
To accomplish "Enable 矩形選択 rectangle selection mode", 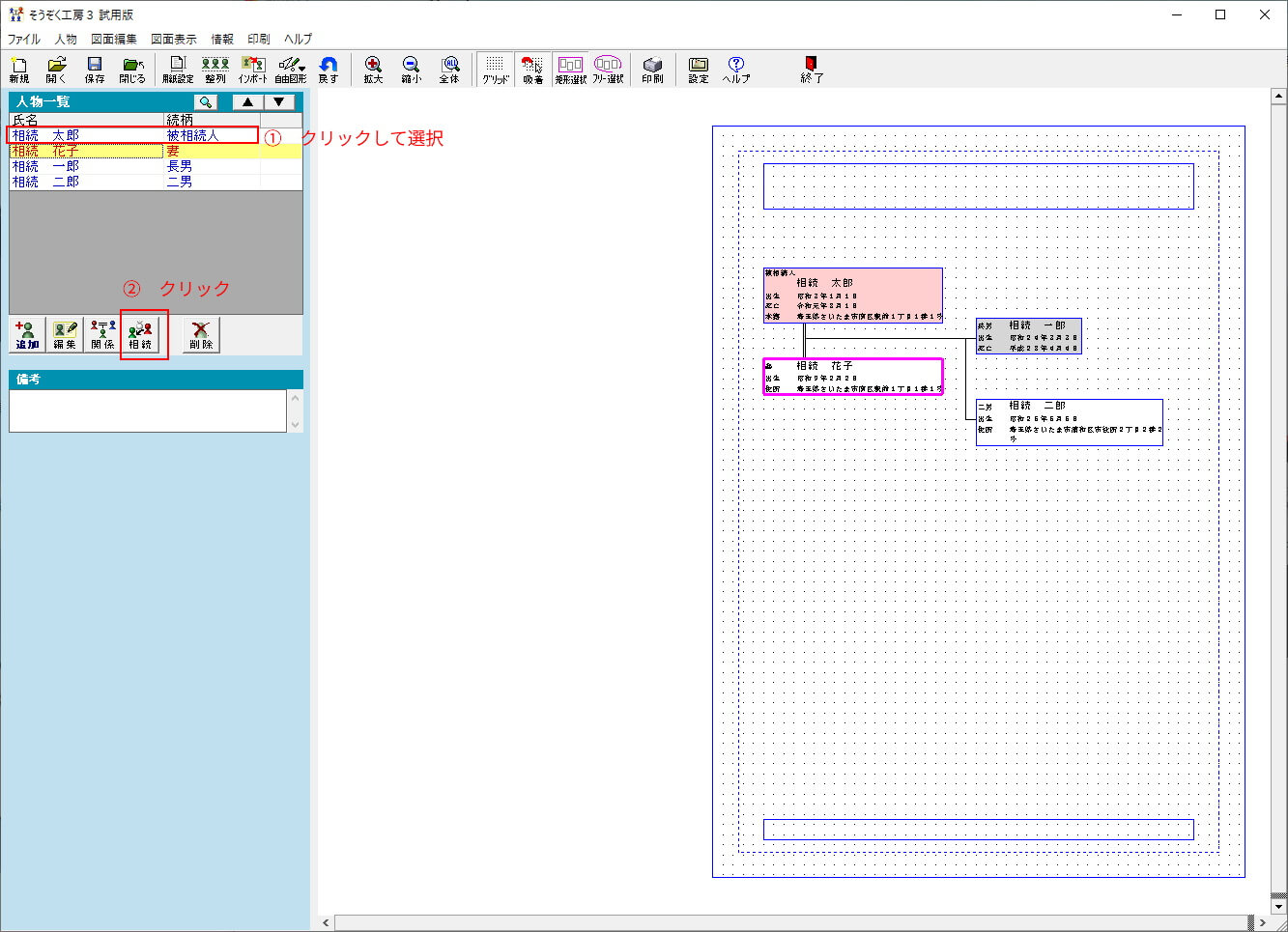I will (570, 70).
